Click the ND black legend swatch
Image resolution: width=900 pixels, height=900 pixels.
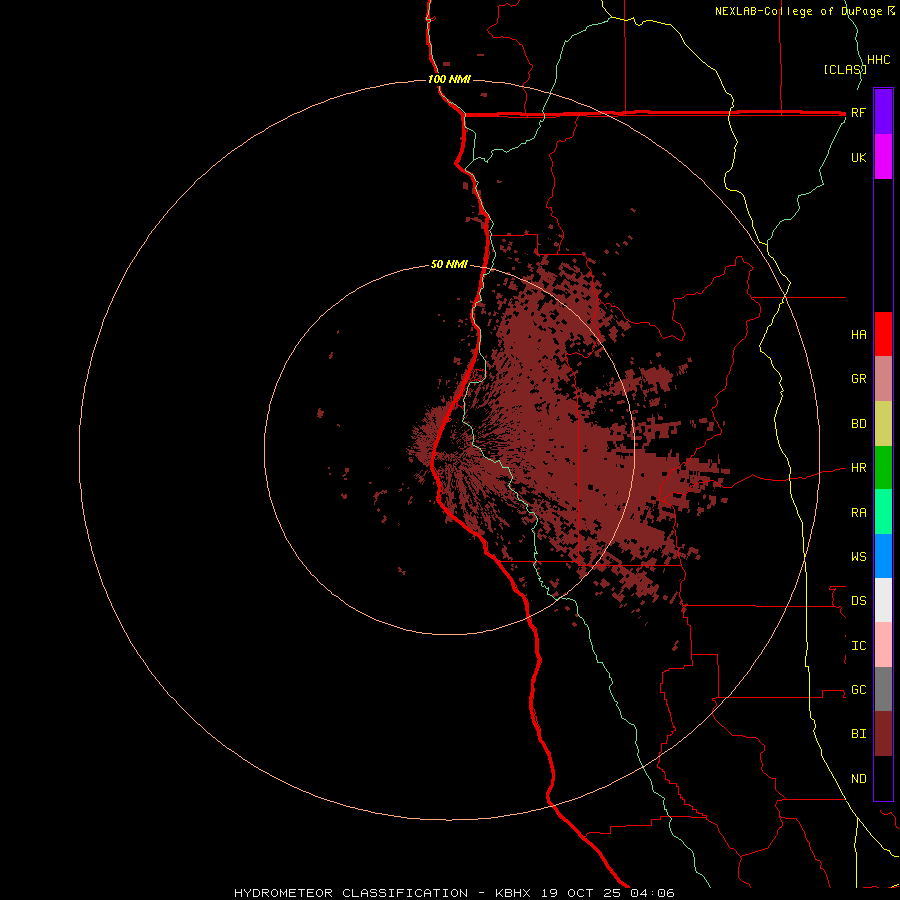pos(883,778)
